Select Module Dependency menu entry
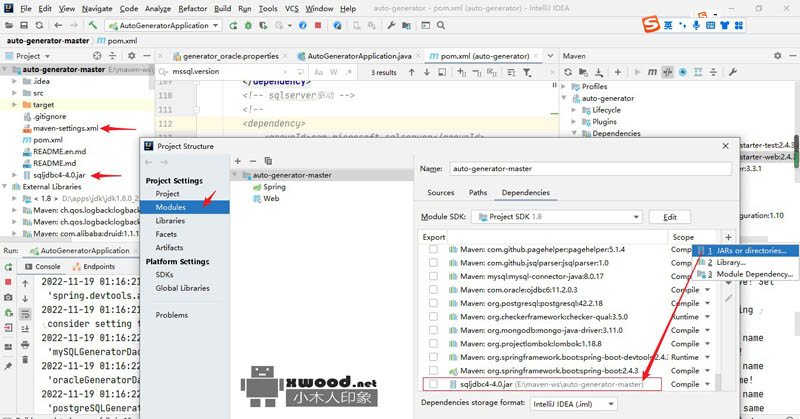Screen dimensions: 800x419 point(745,274)
